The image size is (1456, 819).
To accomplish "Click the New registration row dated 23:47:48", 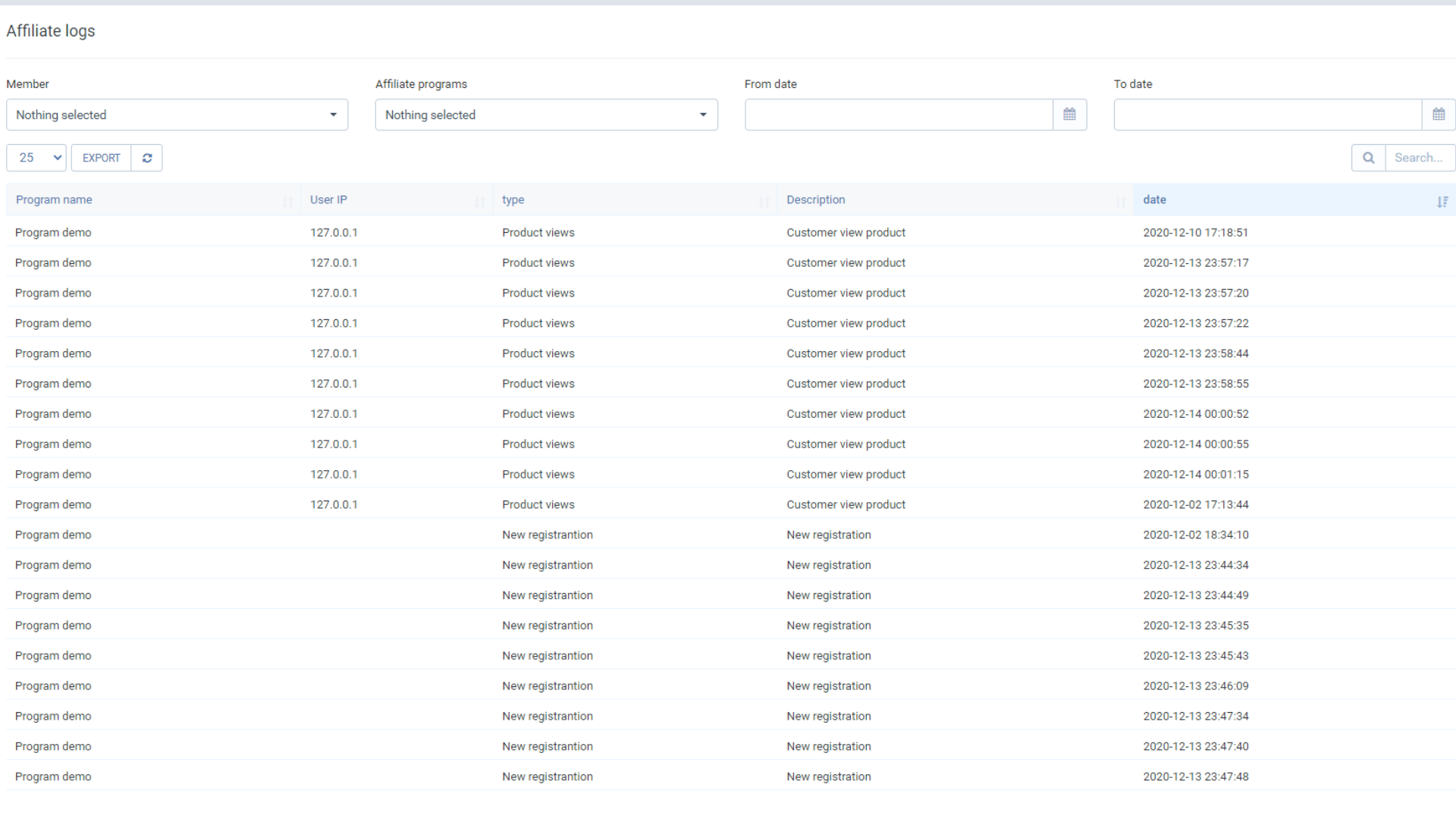I will pyautogui.click(x=548, y=777).
